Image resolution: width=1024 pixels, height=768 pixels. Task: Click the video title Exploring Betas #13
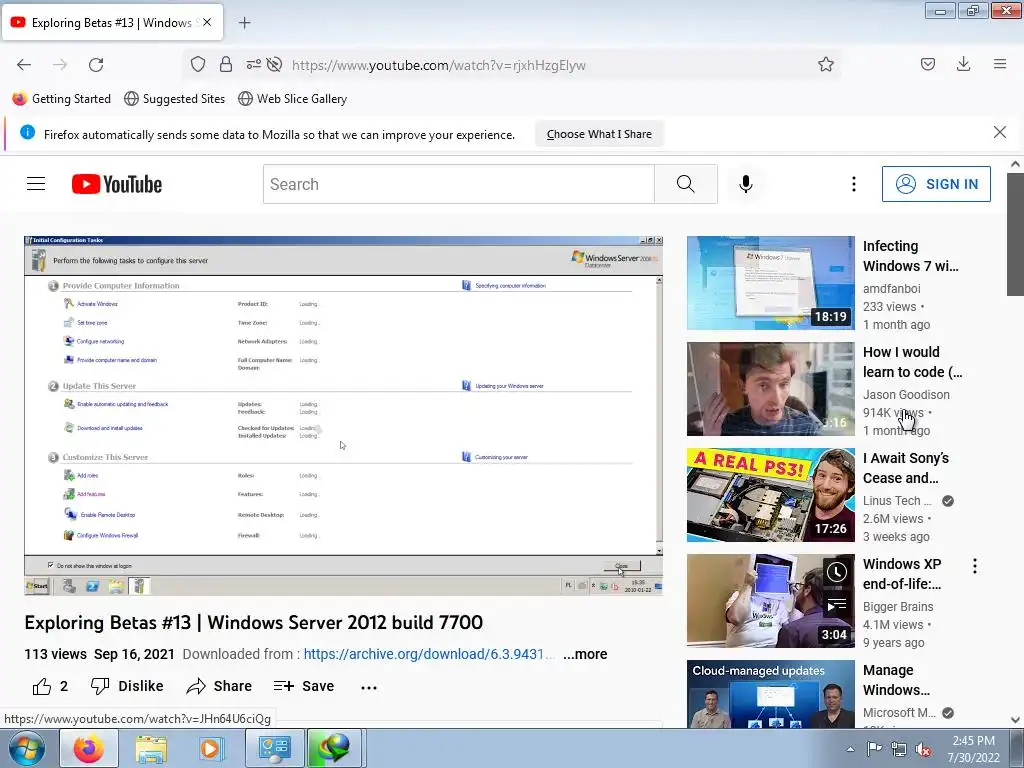point(253,622)
